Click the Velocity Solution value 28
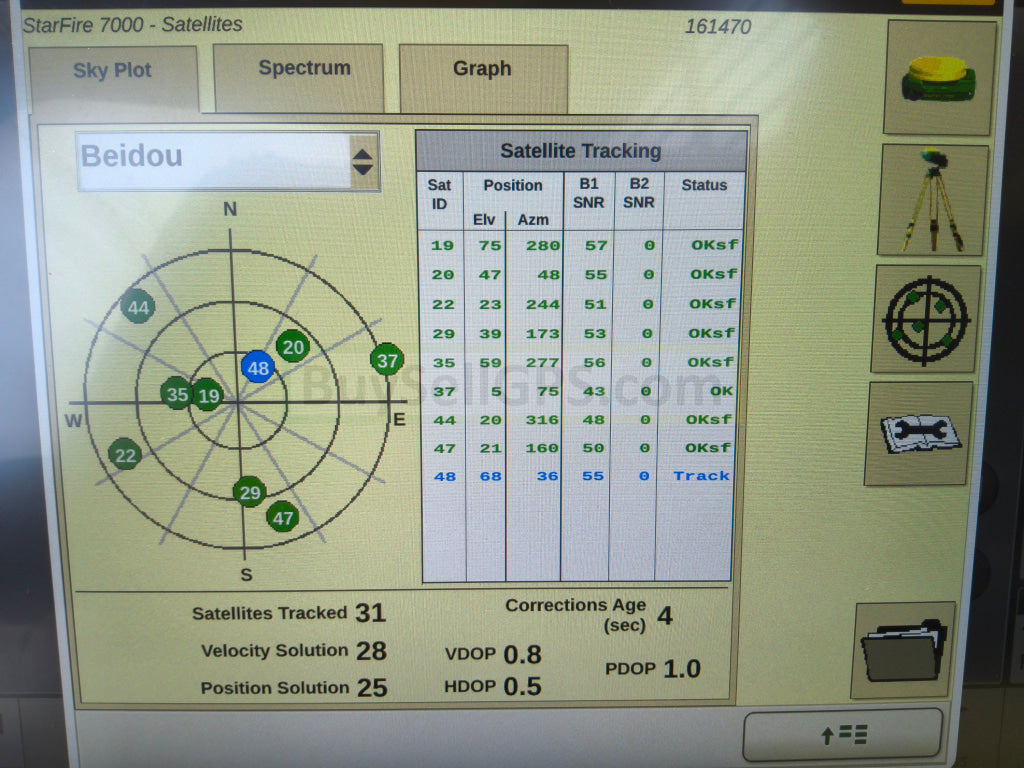This screenshot has width=1024, height=768. point(371,650)
